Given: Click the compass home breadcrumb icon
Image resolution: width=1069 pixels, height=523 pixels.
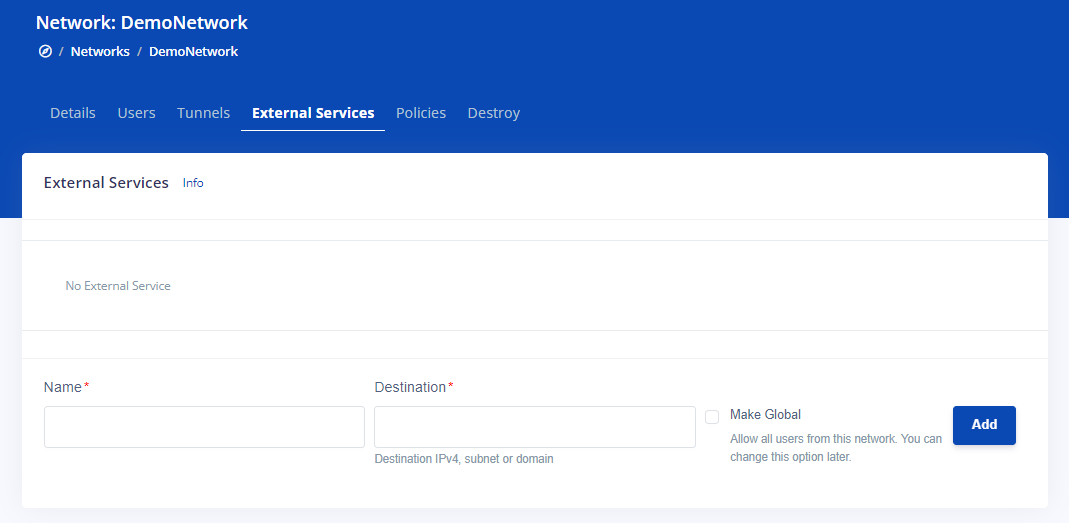Looking at the screenshot, I should coord(45,51).
